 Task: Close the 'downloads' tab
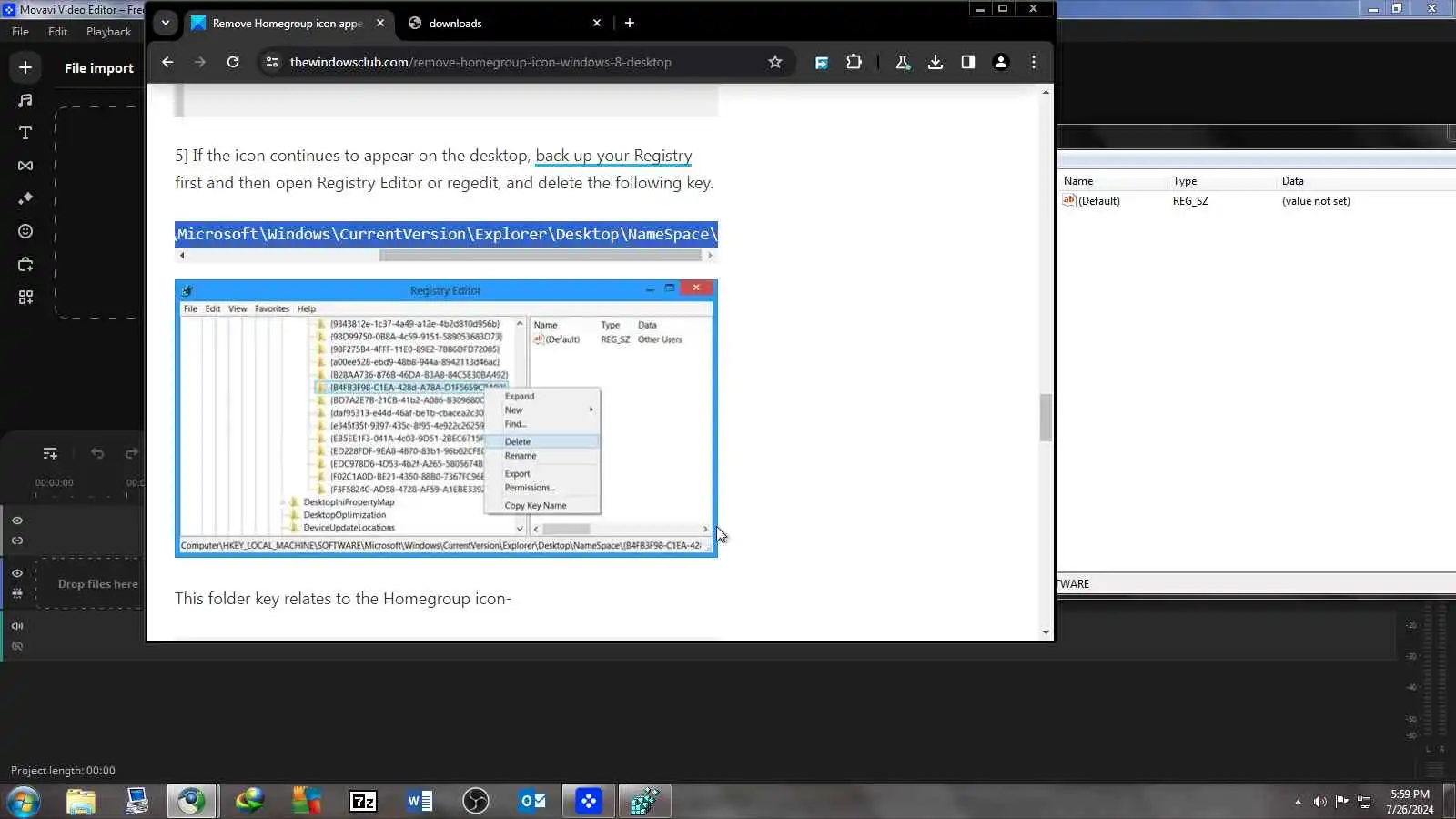[x=597, y=23]
